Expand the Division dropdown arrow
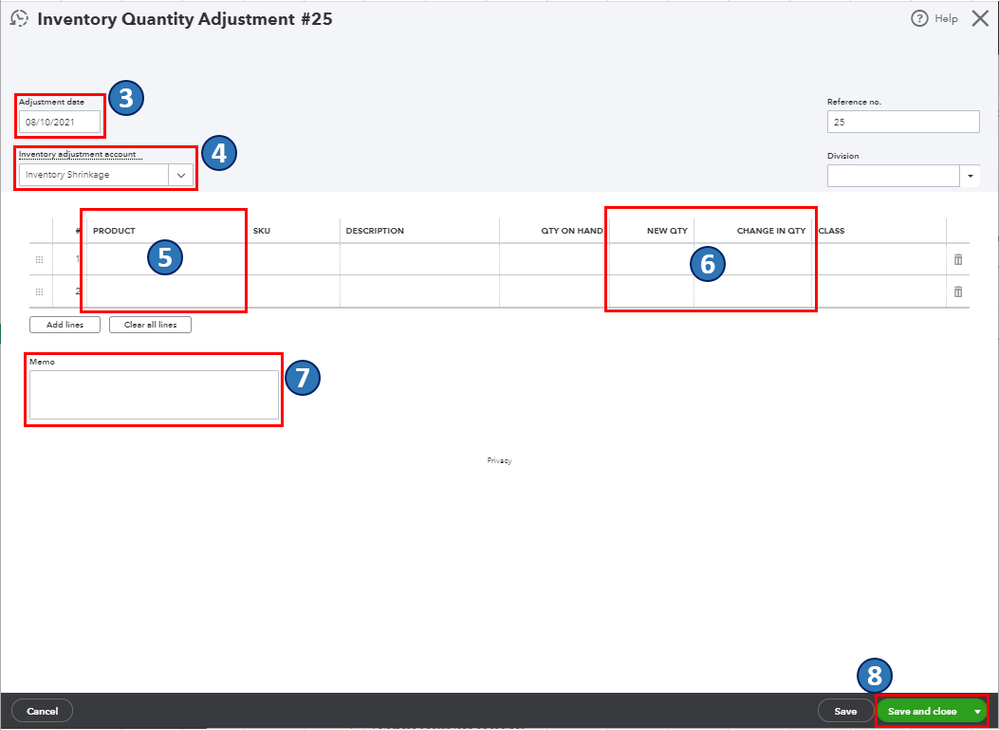The width and height of the screenshot is (999, 730). pyautogui.click(x=970, y=176)
